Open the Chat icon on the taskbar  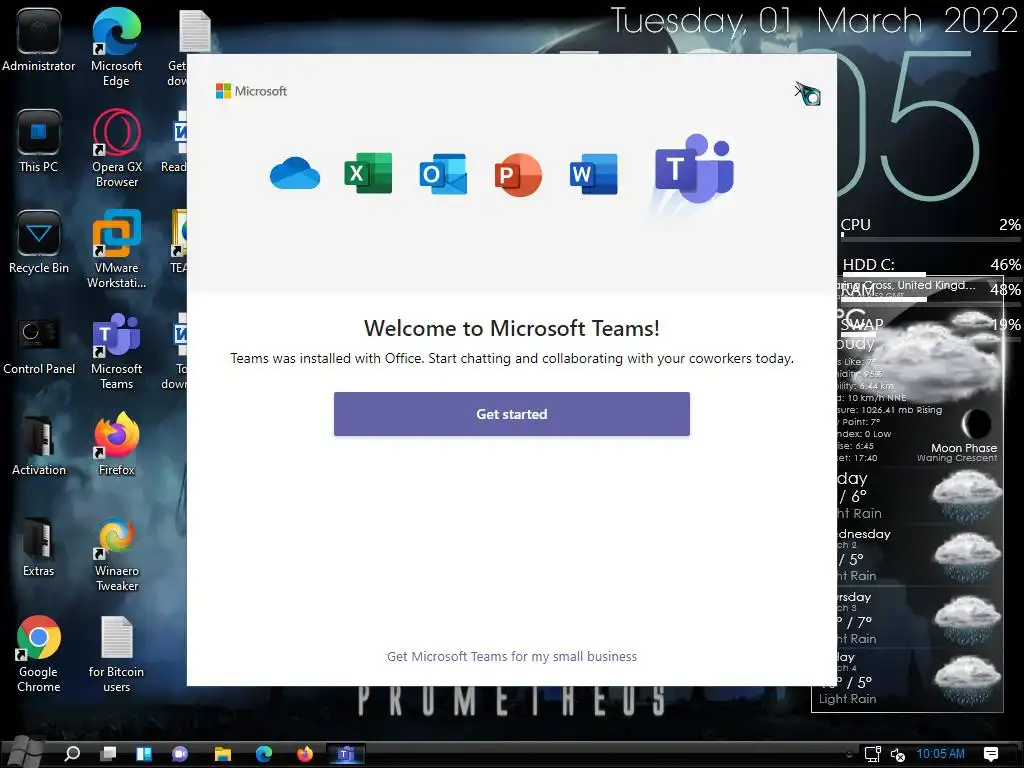coord(180,754)
